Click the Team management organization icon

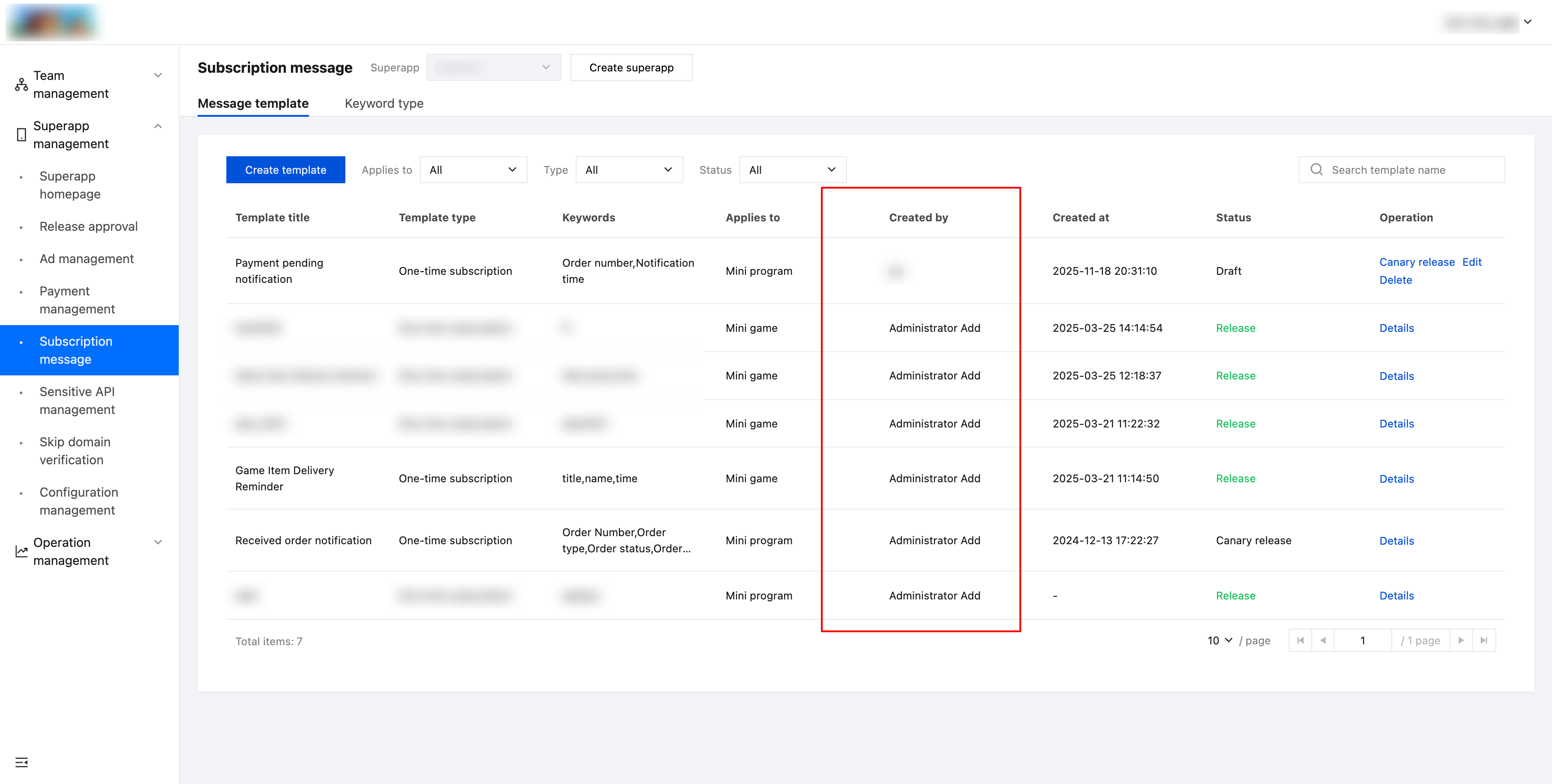click(x=22, y=84)
